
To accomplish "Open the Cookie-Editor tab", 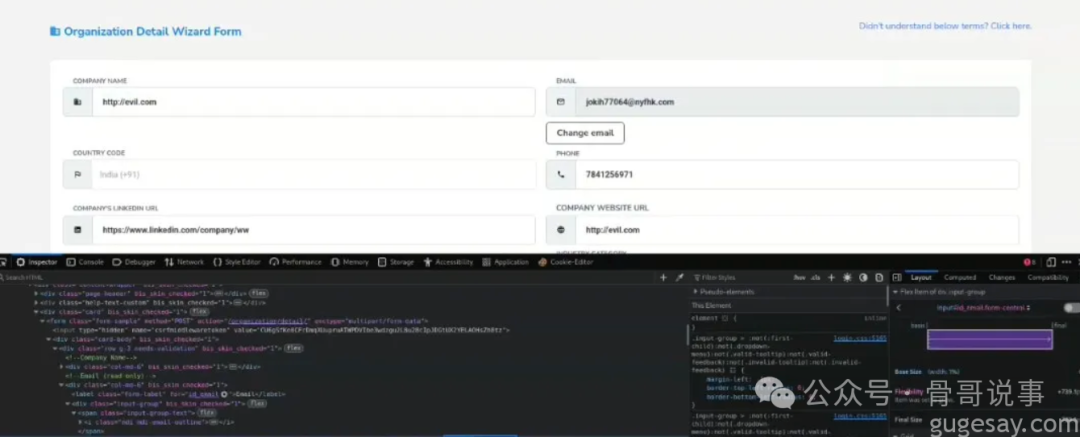I will [x=565, y=262].
